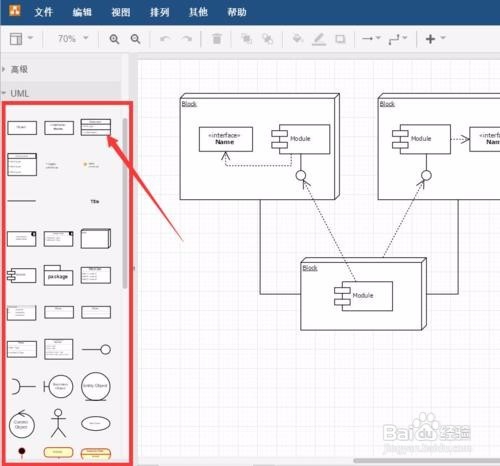The width and height of the screenshot is (500, 466).
Task: Toggle the shadow icon in toolbar
Action: 340,39
